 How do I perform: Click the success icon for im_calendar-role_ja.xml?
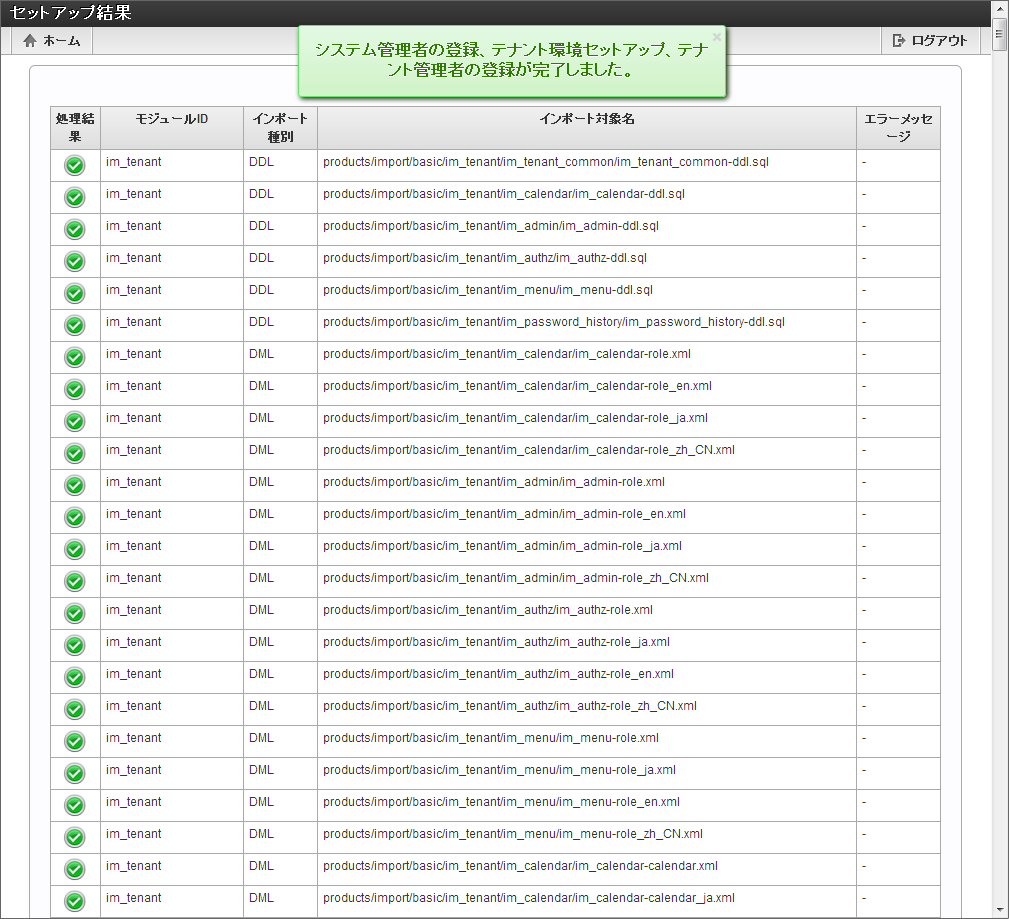[75, 422]
